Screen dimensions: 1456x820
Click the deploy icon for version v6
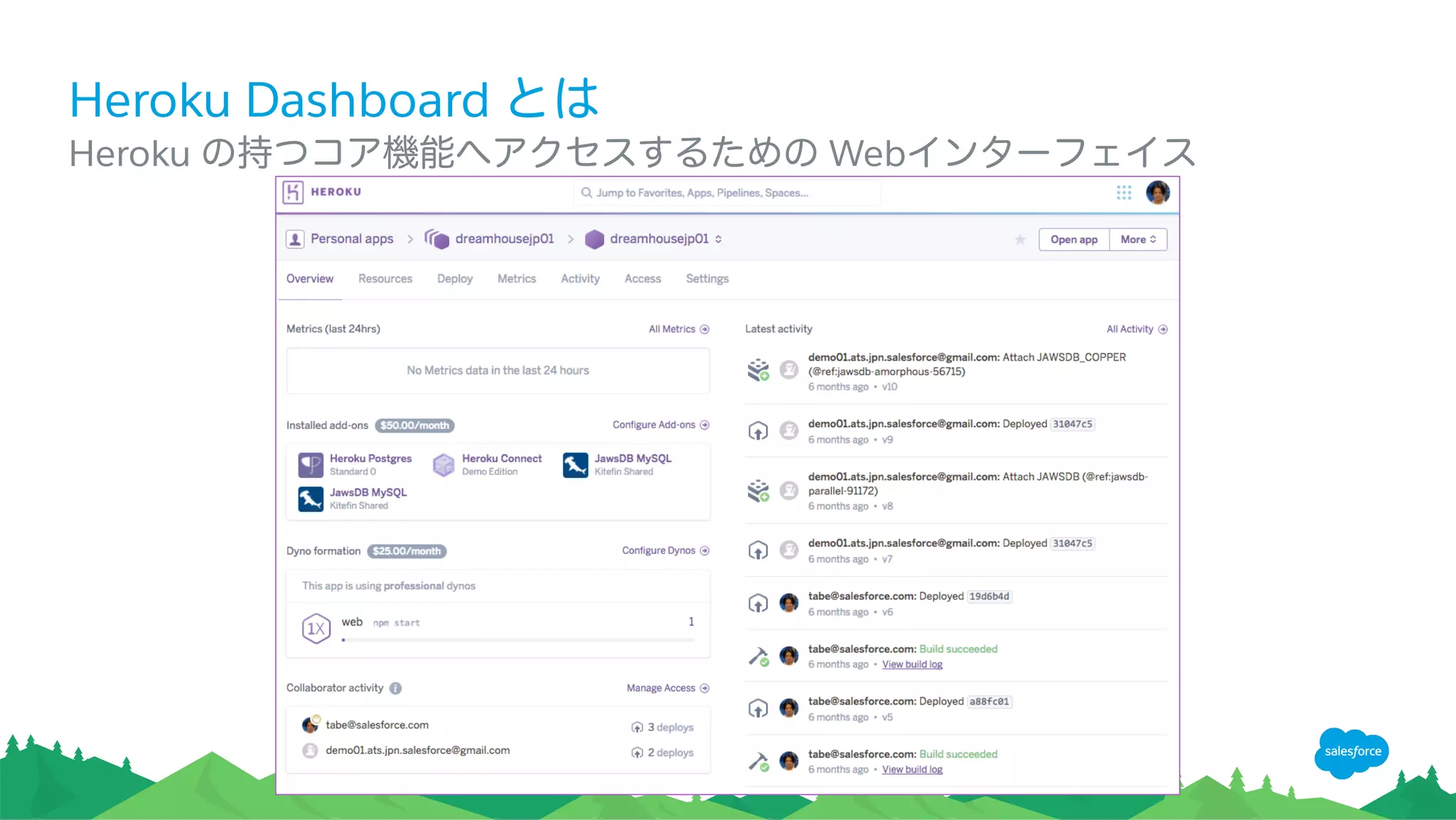coord(758,603)
